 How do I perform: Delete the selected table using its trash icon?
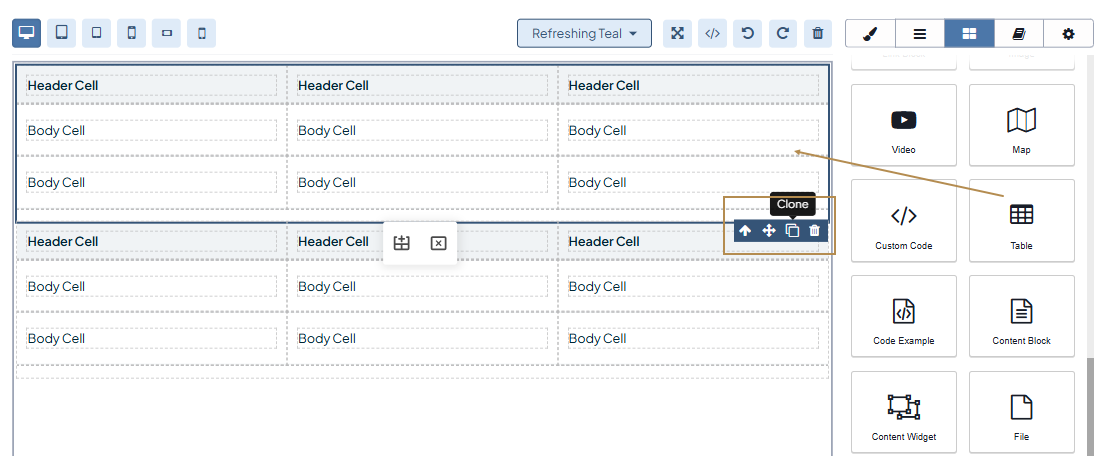point(815,231)
